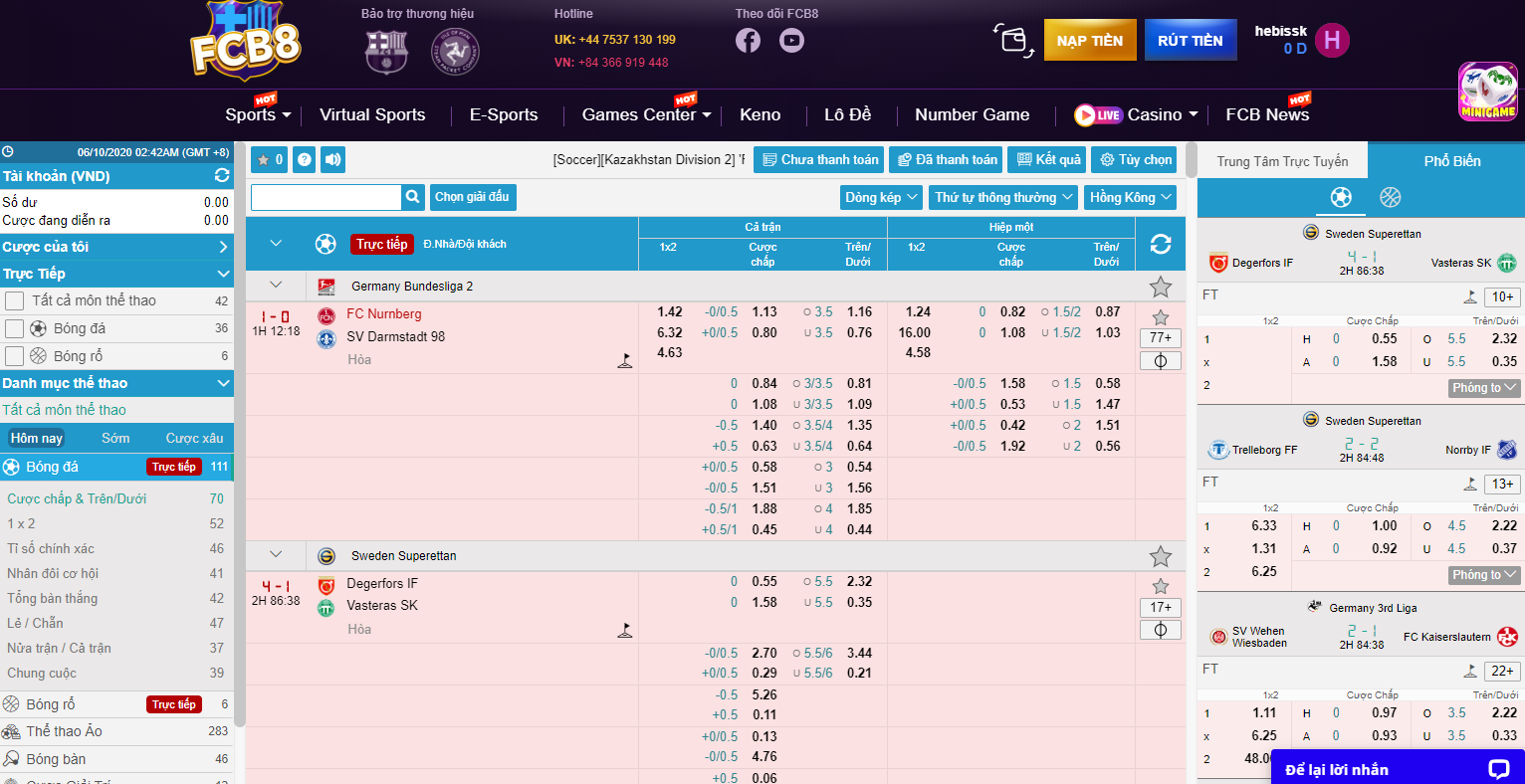Click the NẠP TIỀN deposit button
The height and width of the screenshot is (784, 1525).
point(1089,41)
